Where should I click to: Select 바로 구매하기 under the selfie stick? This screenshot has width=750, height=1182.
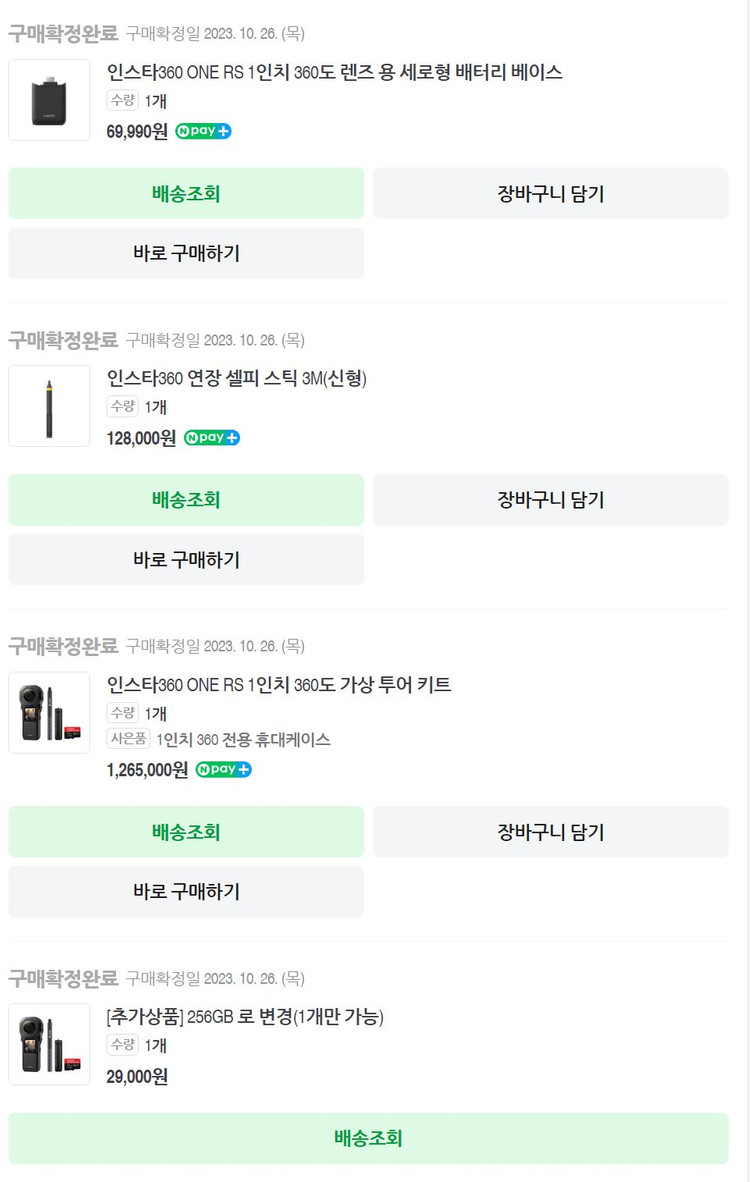pos(186,560)
